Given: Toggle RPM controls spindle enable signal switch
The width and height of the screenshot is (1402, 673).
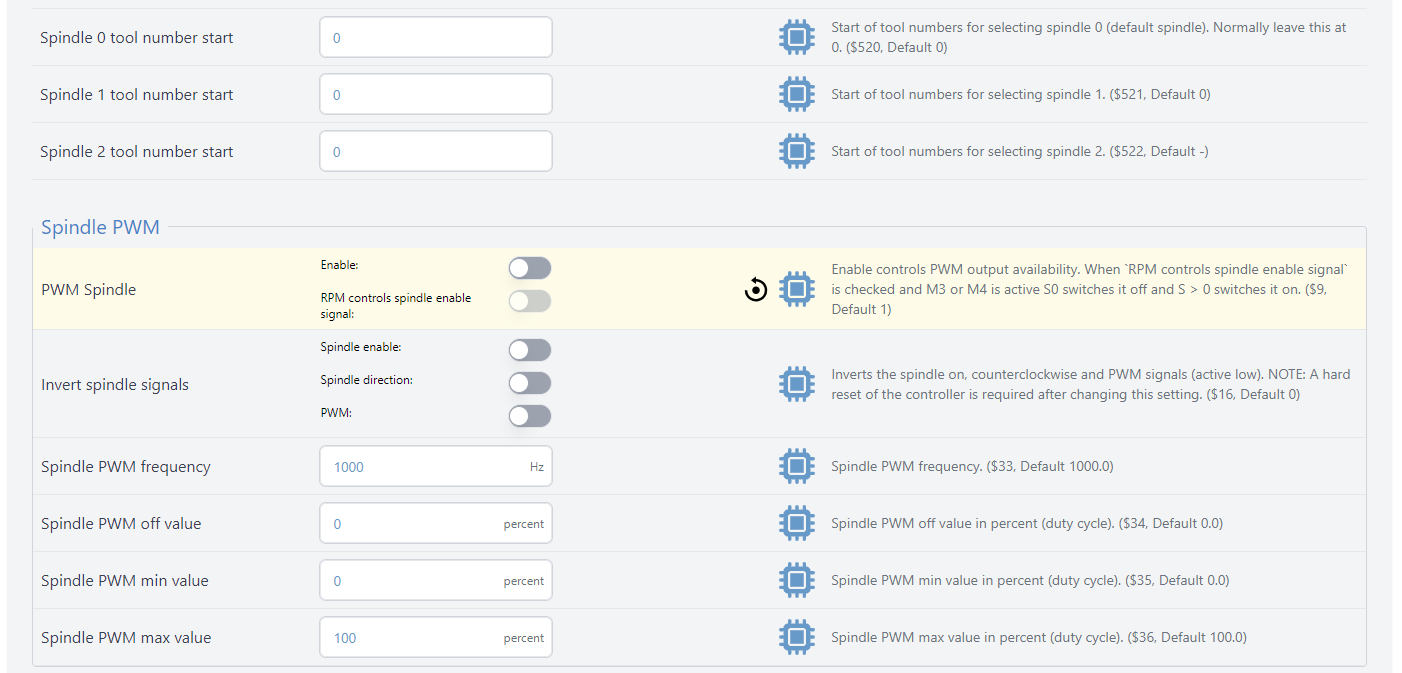Looking at the screenshot, I should pos(529,301).
